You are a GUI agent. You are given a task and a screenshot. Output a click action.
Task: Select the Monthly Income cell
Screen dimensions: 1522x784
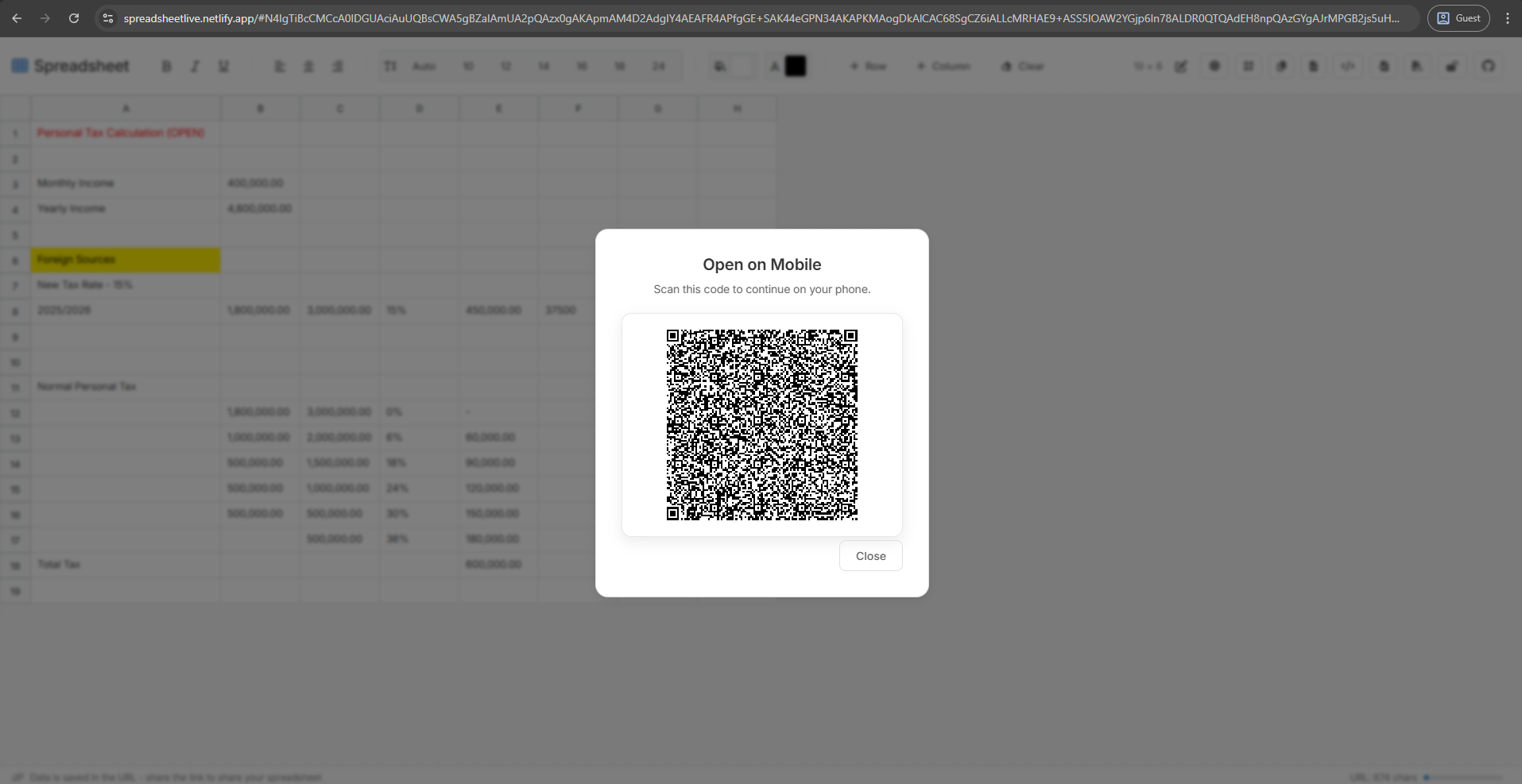pyautogui.click(x=126, y=183)
